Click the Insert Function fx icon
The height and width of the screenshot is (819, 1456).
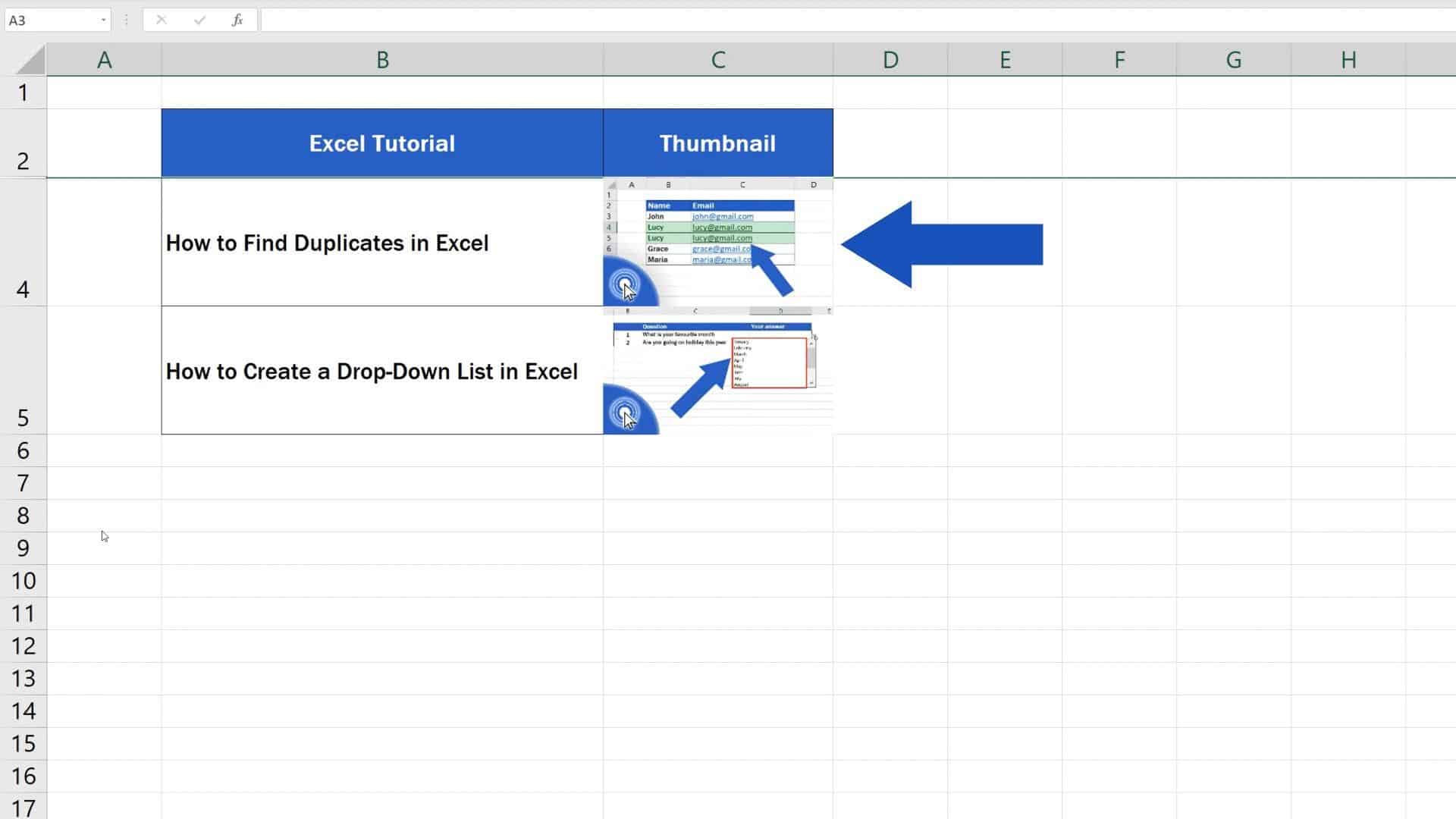tap(237, 20)
